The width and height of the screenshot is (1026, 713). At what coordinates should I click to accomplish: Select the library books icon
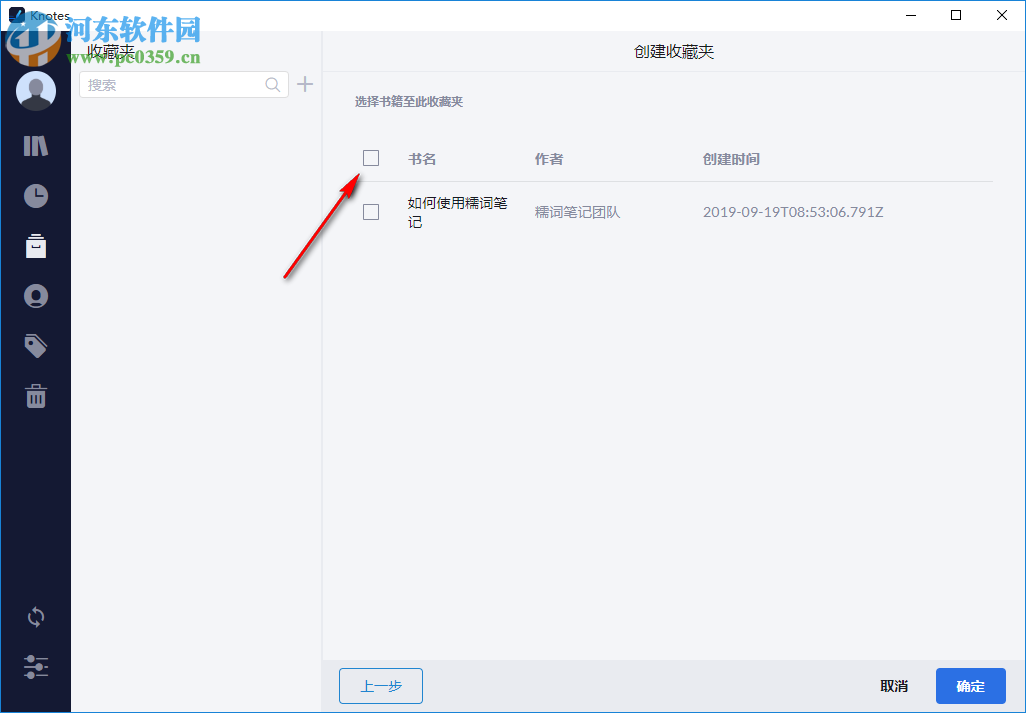pyautogui.click(x=36, y=145)
